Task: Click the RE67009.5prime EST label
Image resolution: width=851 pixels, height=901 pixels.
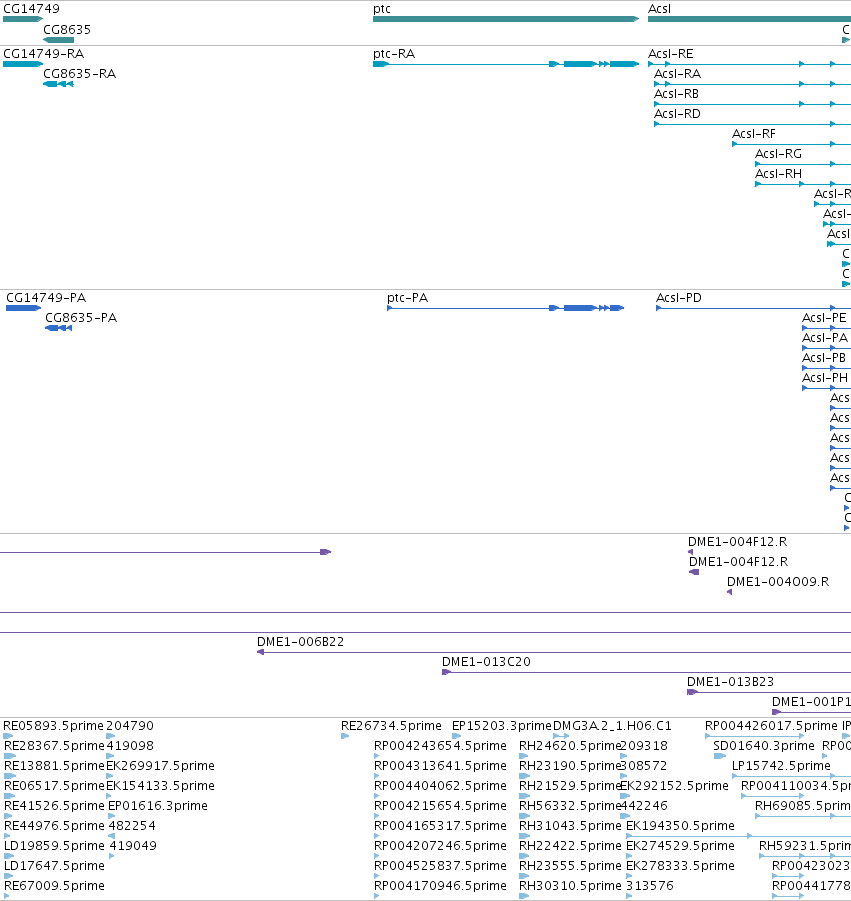Action: coord(54,887)
